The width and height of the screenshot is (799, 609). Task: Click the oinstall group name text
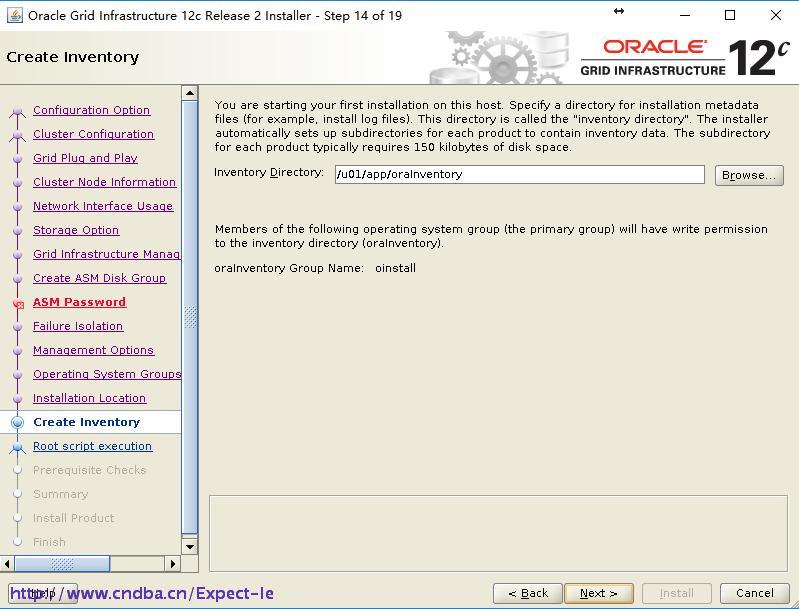(x=395, y=268)
